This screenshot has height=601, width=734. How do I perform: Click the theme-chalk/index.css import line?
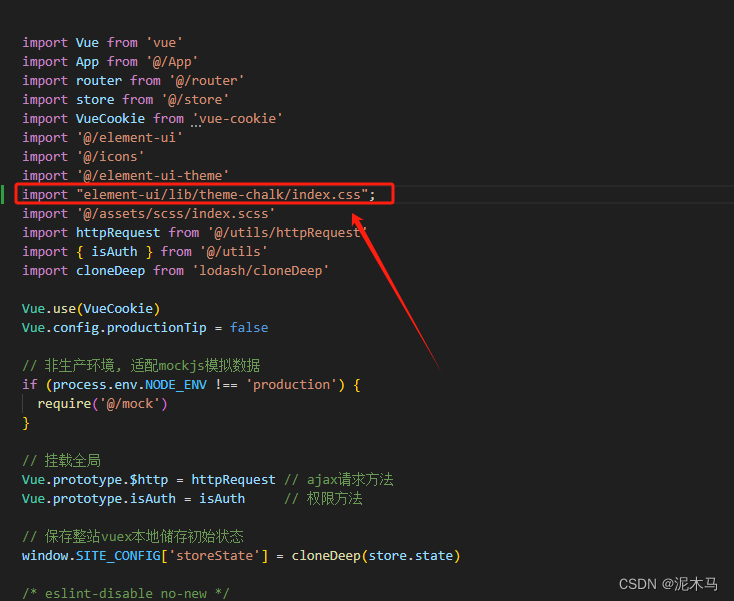point(198,194)
